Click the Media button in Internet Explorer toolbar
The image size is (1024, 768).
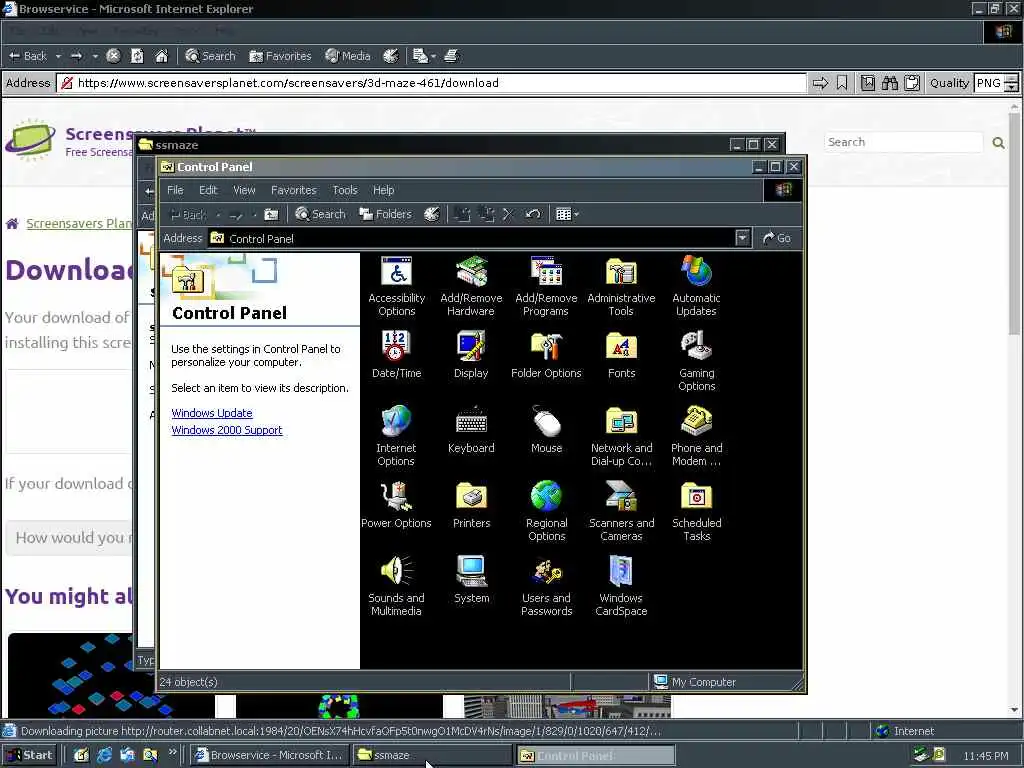pos(348,56)
